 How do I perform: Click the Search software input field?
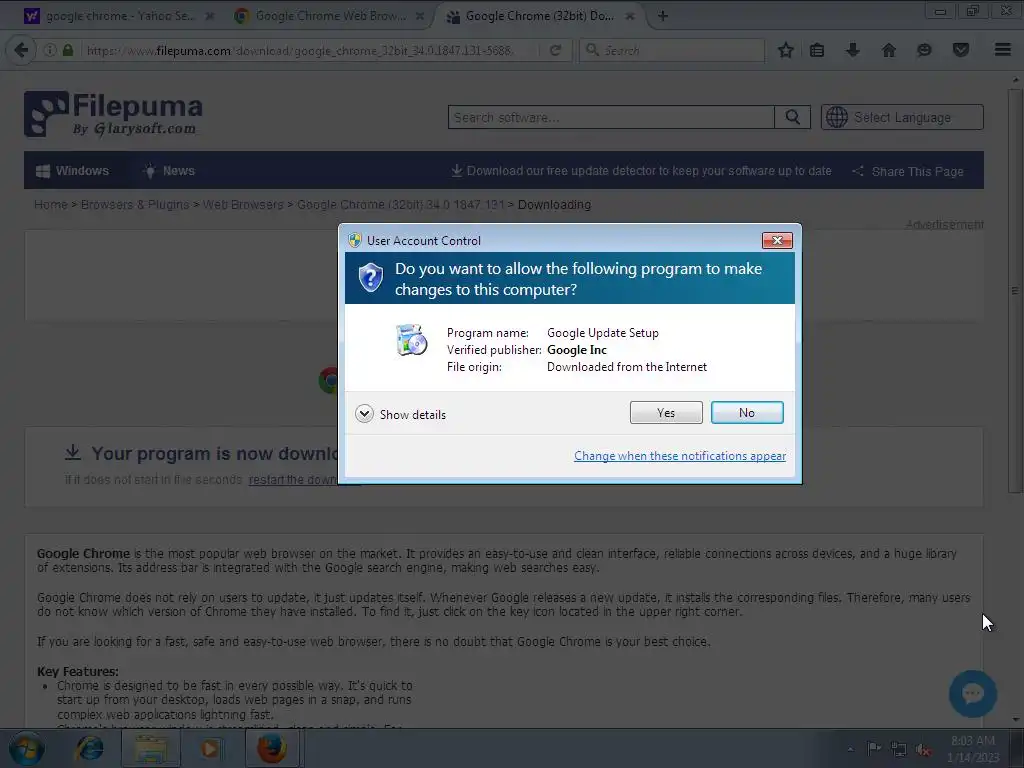tap(611, 118)
